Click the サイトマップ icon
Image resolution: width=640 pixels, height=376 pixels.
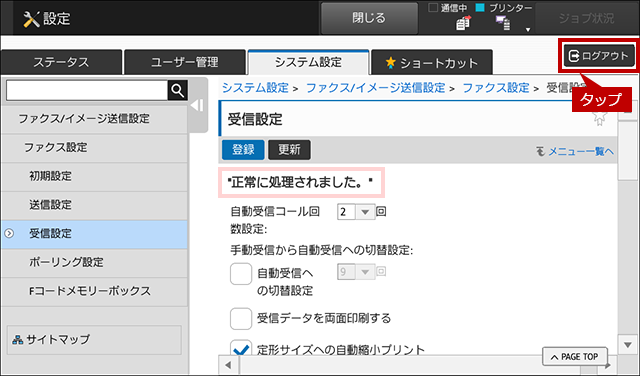(x=18, y=340)
